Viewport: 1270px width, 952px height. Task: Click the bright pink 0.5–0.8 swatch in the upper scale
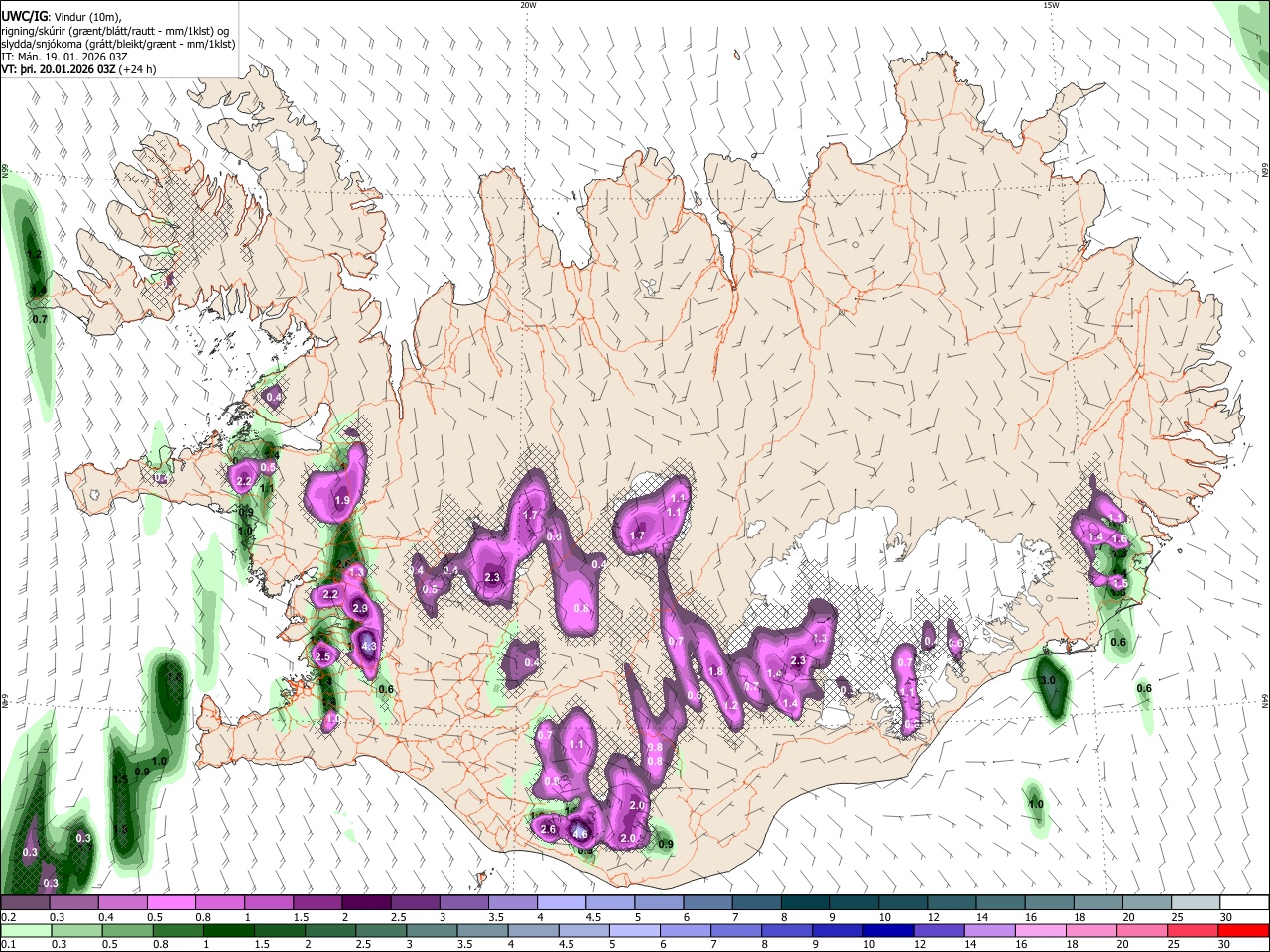[x=171, y=902]
